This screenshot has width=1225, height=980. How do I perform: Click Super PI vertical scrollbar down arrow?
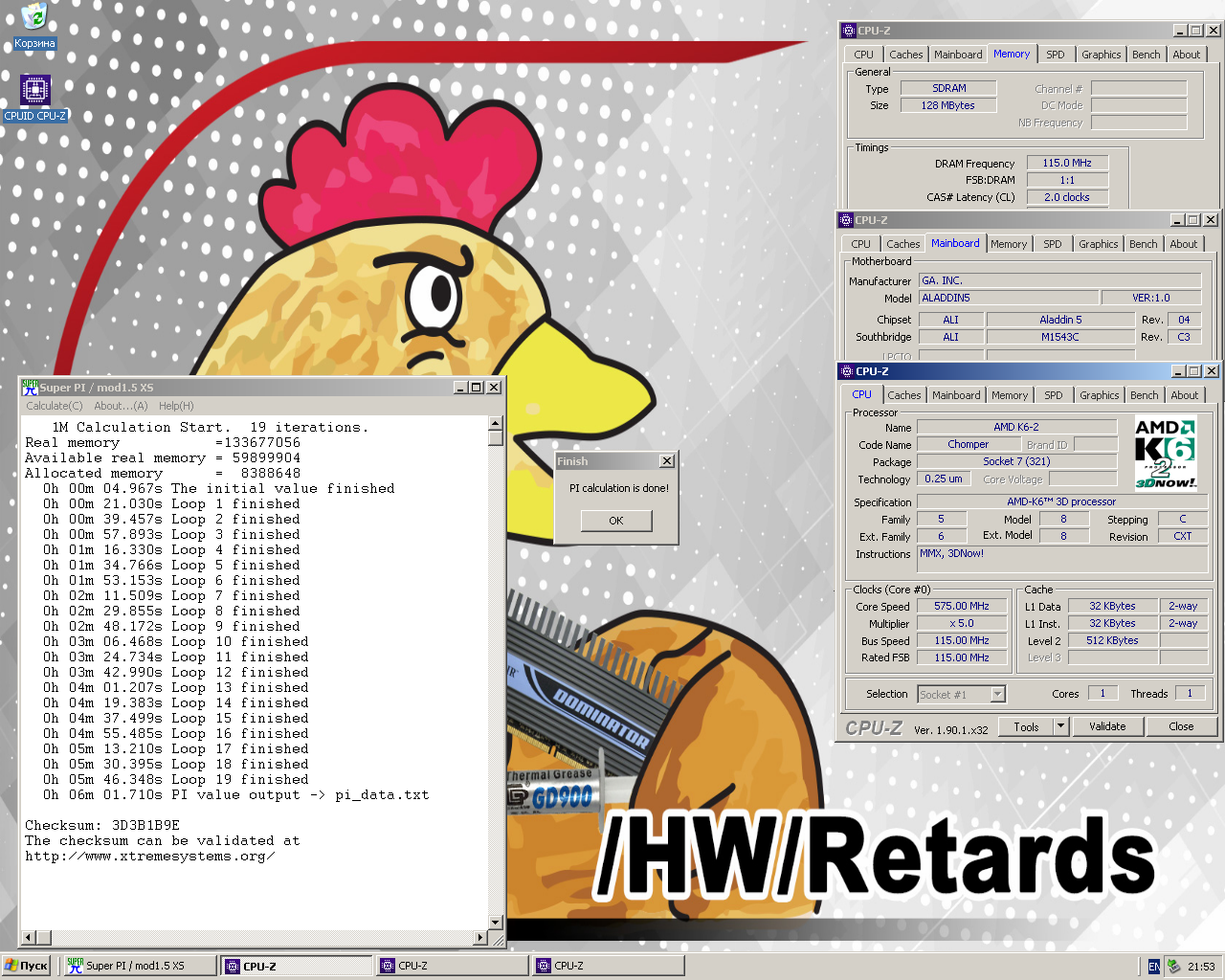496,923
